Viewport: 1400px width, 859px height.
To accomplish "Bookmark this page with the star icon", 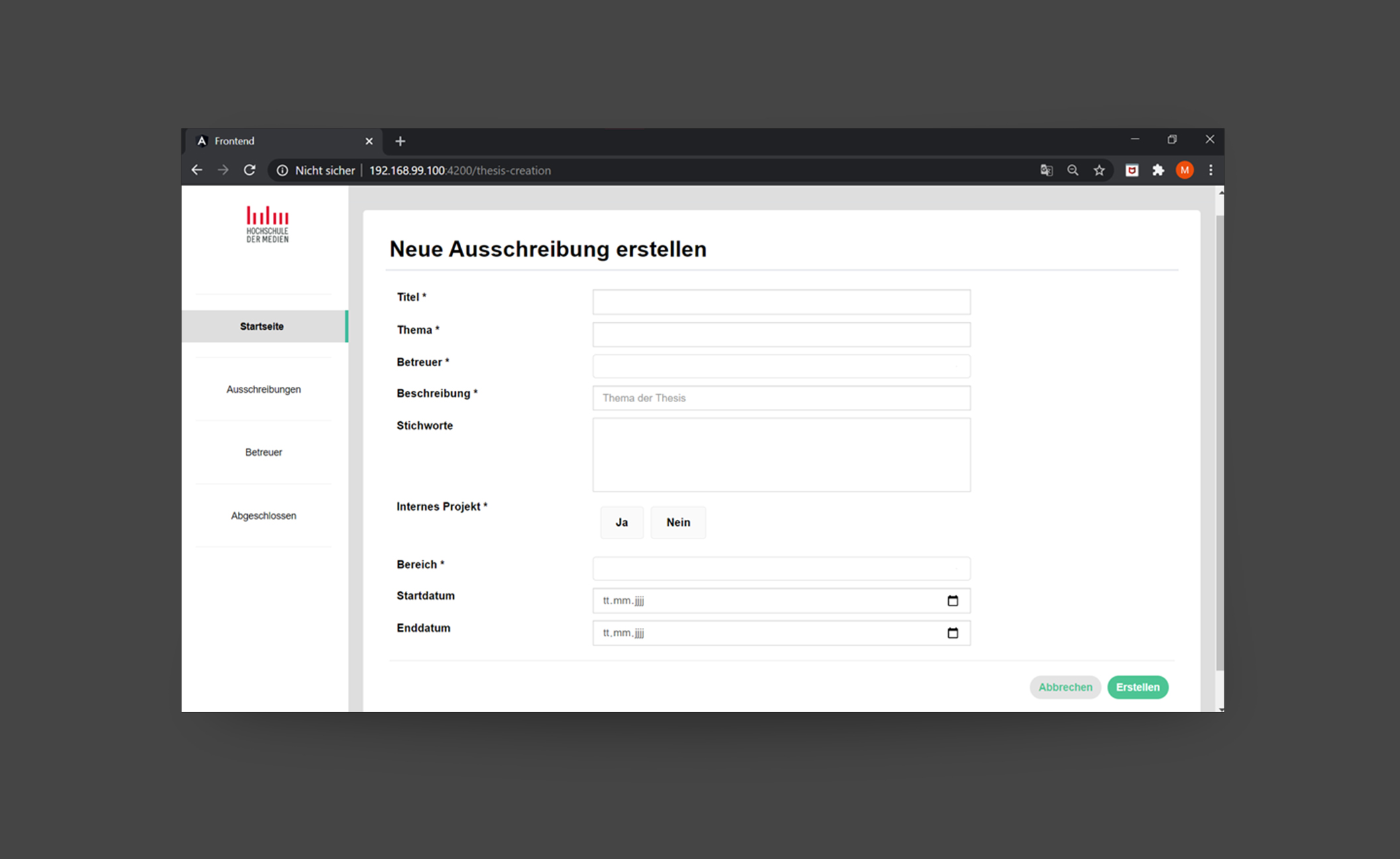I will 1099,170.
